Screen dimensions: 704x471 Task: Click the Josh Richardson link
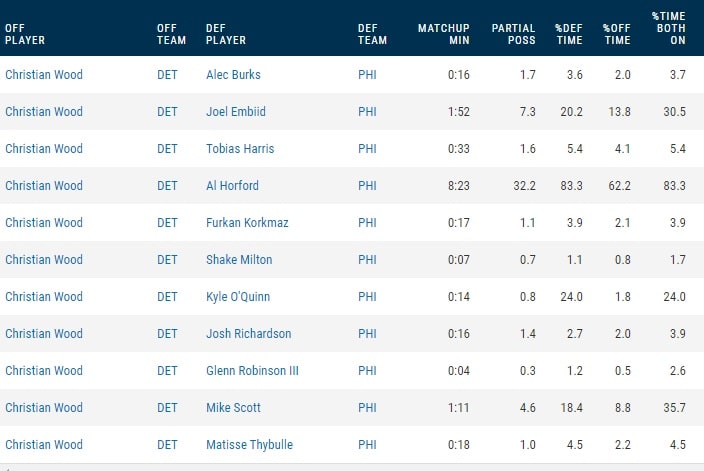[x=246, y=333]
